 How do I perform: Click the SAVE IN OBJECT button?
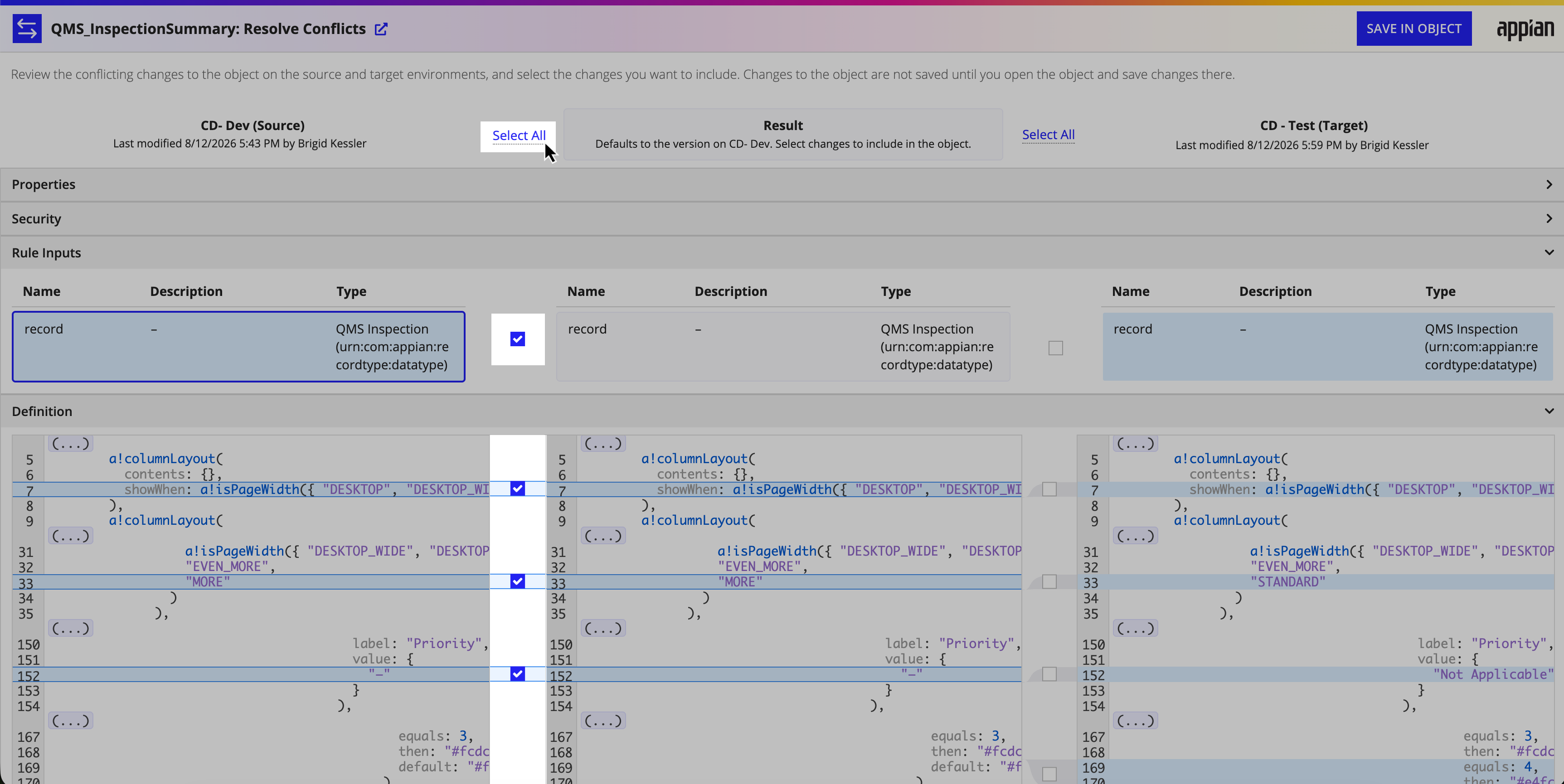tap(1413, 29)
